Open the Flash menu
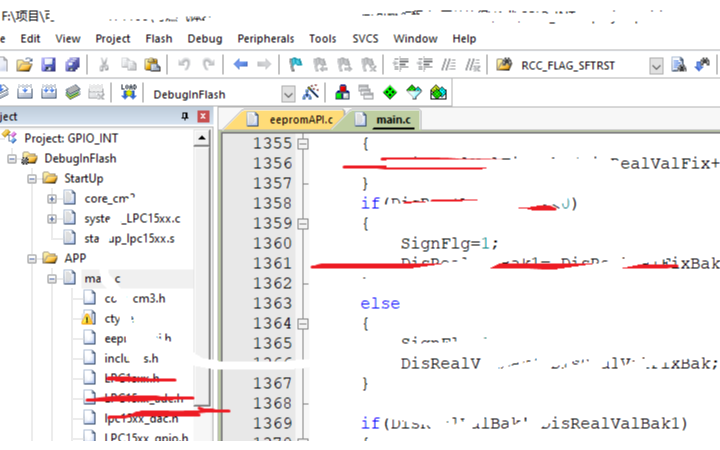This screenshot has width=720, height=450. (159, 39)
